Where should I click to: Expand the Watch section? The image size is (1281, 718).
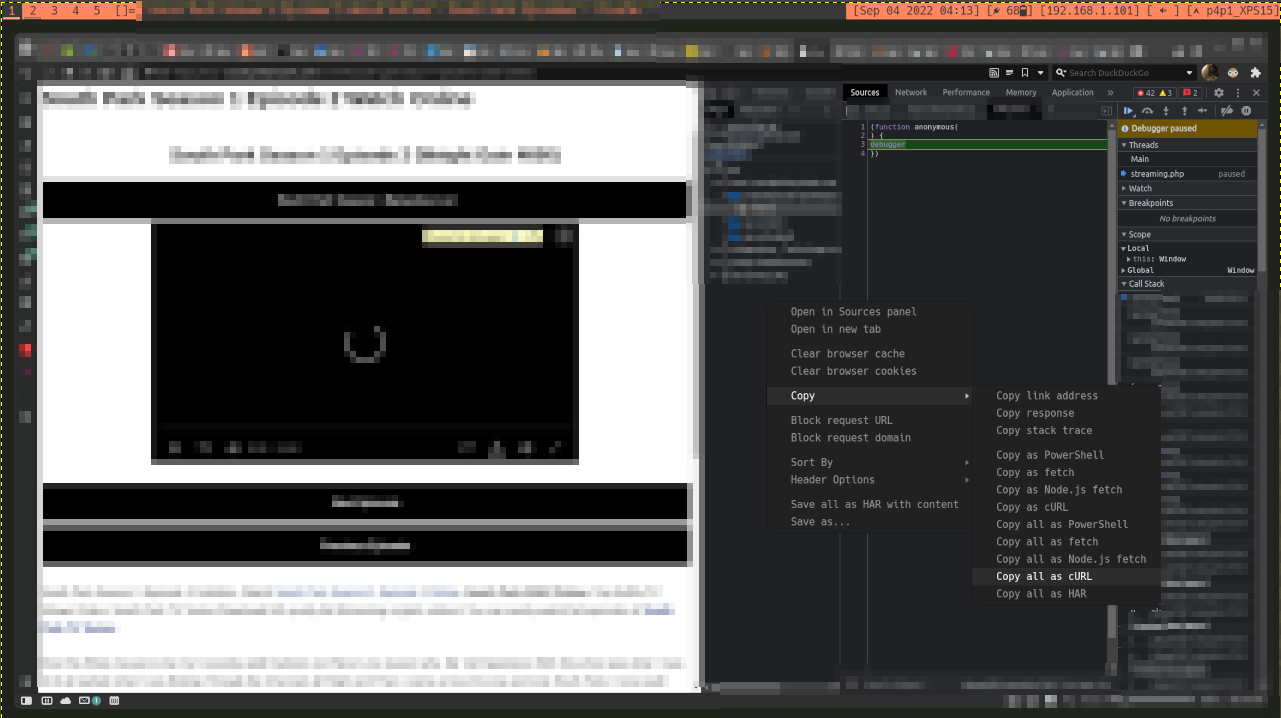tap(1140, 188)
